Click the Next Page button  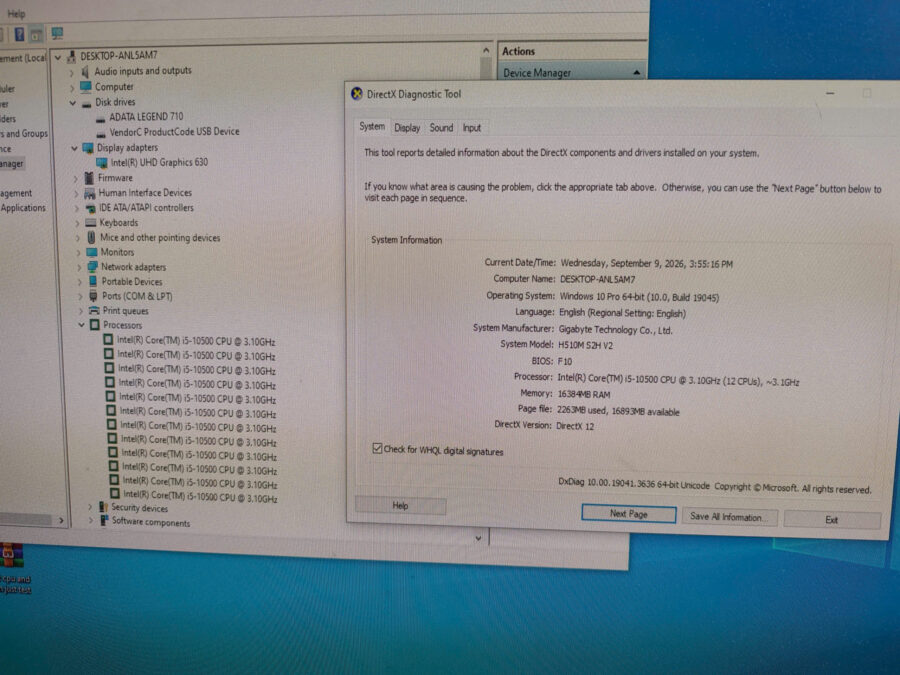pos(629,514)
